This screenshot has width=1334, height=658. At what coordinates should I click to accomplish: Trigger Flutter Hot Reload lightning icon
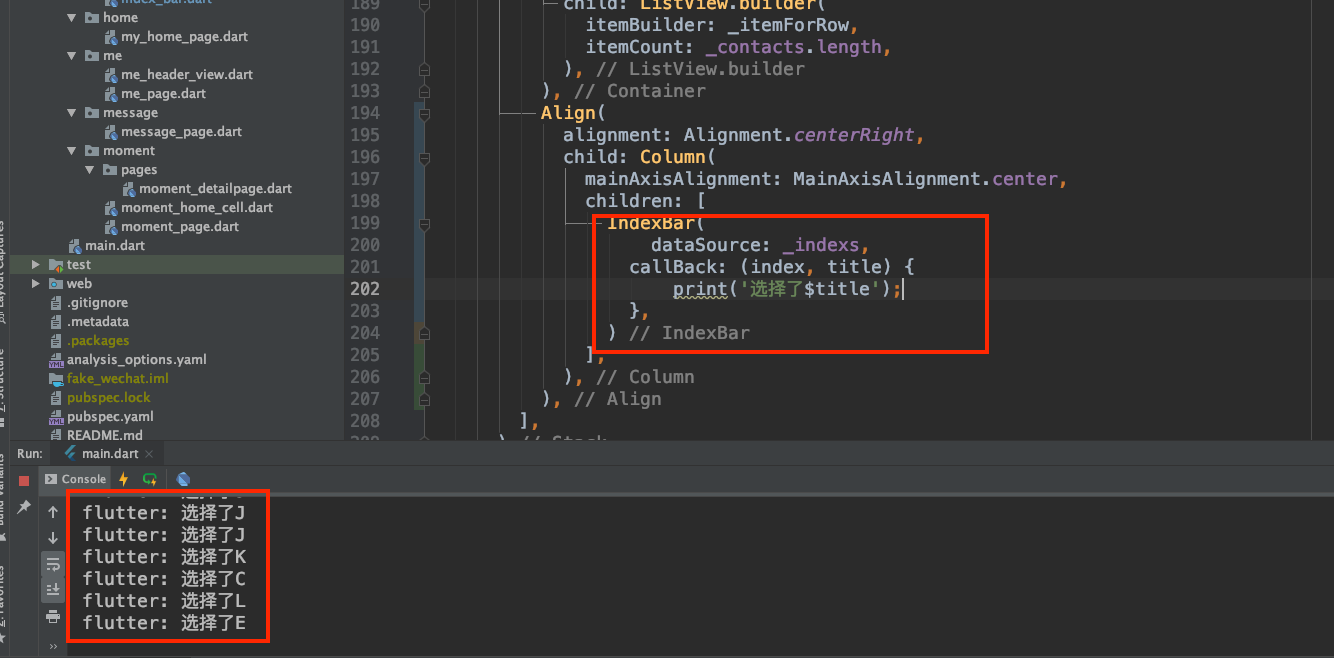(124, 479)
